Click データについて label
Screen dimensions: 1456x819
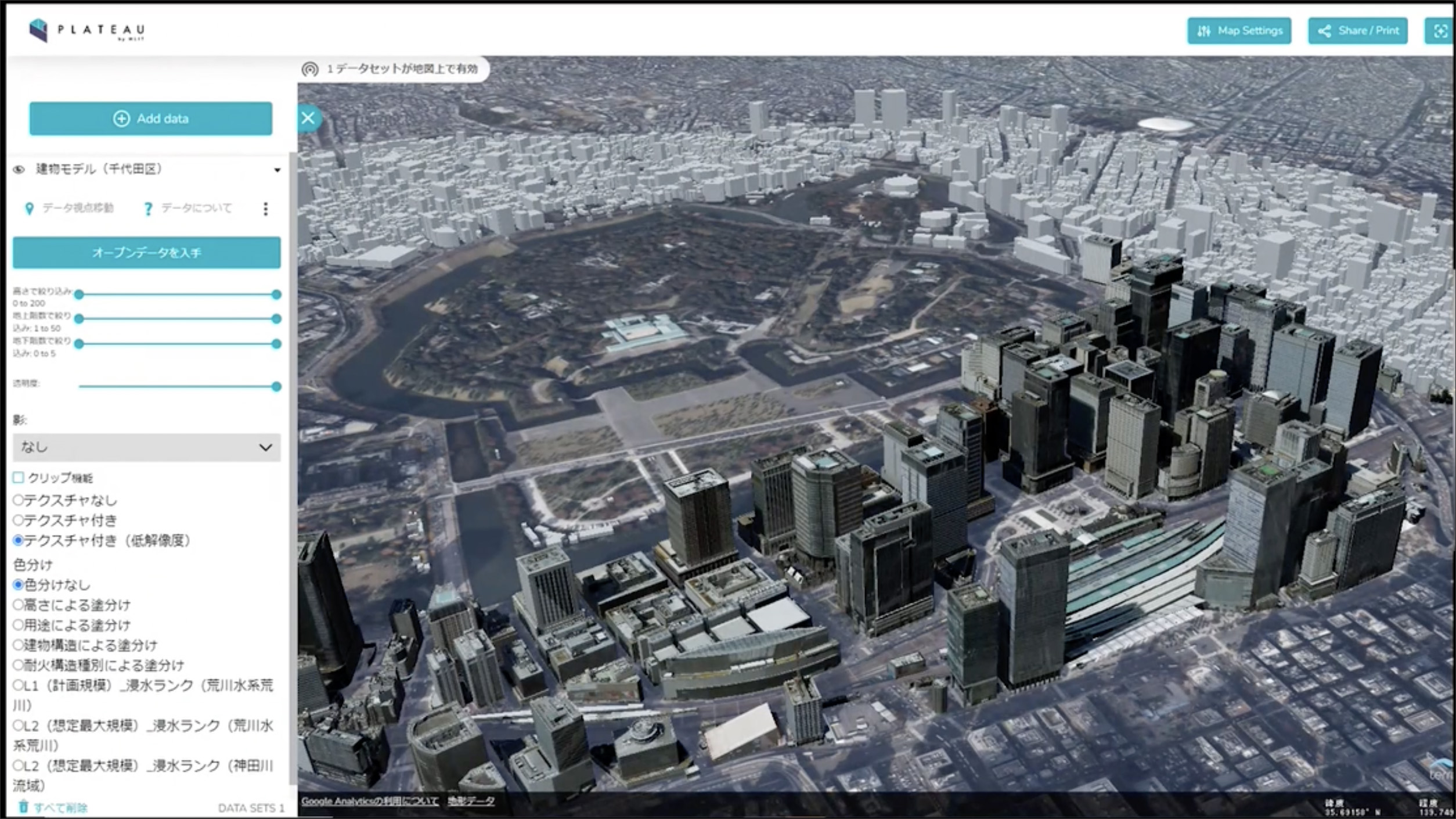tap(196, 208)
